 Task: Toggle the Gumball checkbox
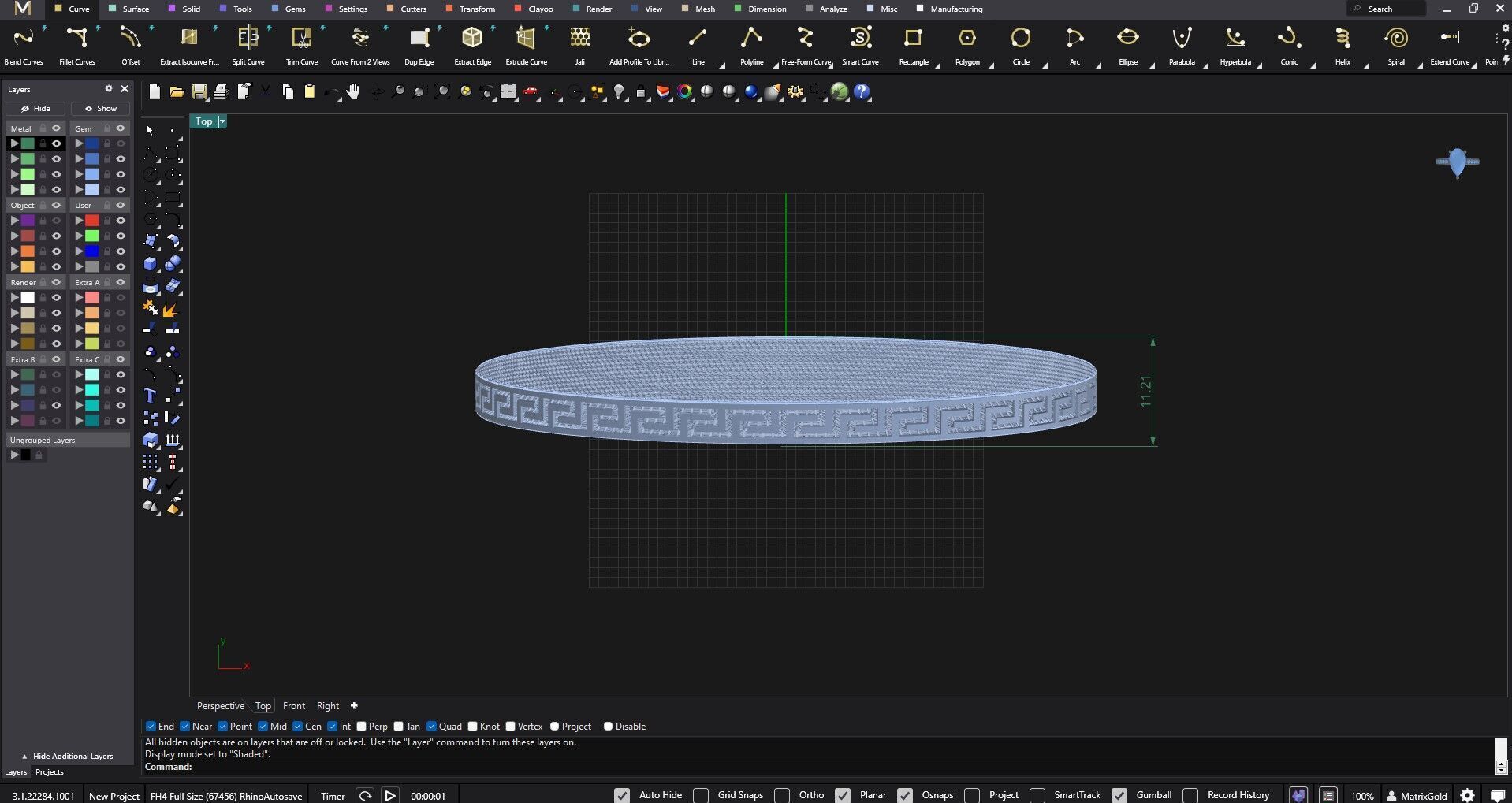tap(1119, 795)
